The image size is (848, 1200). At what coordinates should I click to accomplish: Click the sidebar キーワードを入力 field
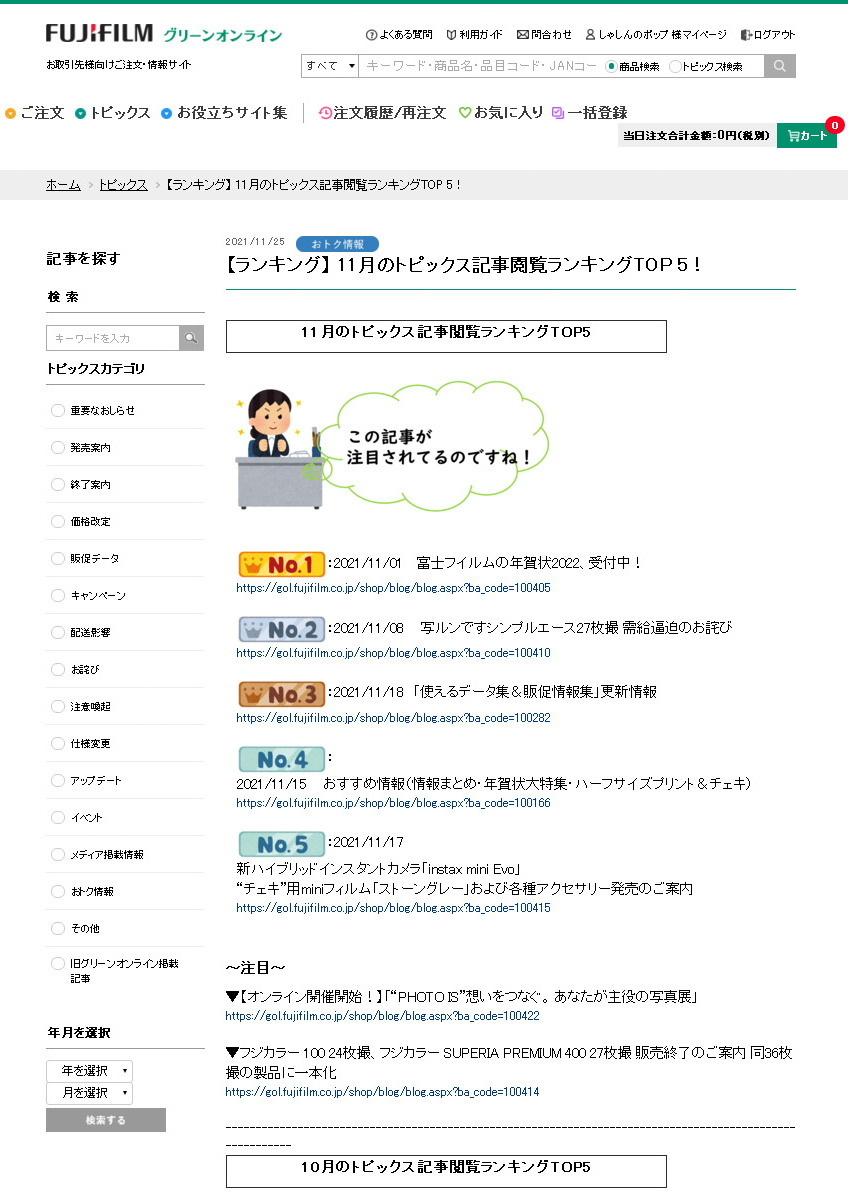tap(113, 338)
